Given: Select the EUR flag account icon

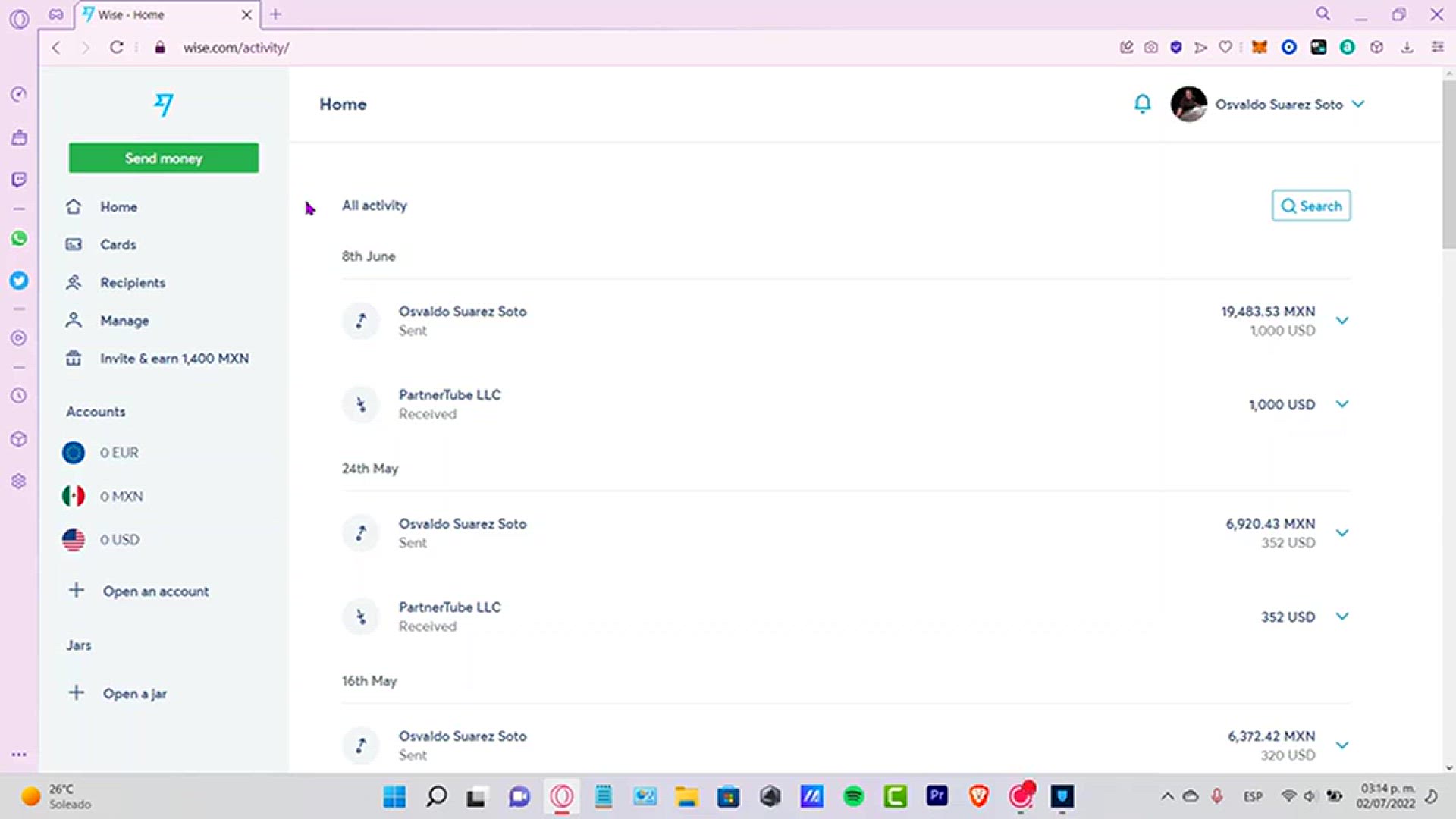Looking at the screenshot, I should point(74,453).
